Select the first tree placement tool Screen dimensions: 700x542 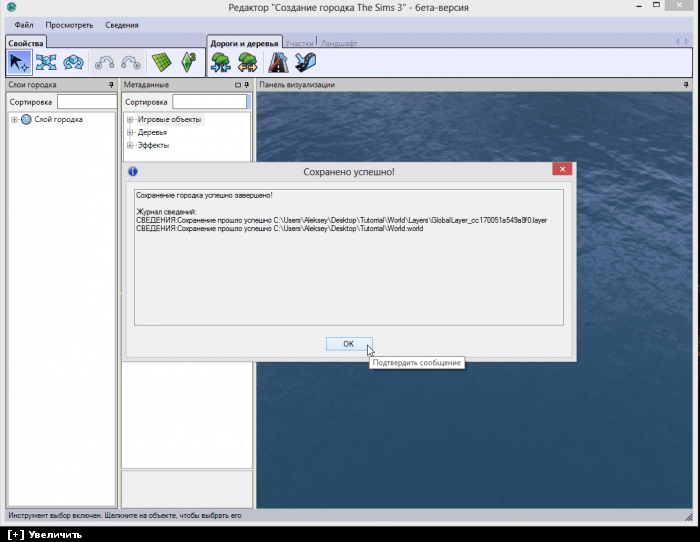tap(221, 62)
